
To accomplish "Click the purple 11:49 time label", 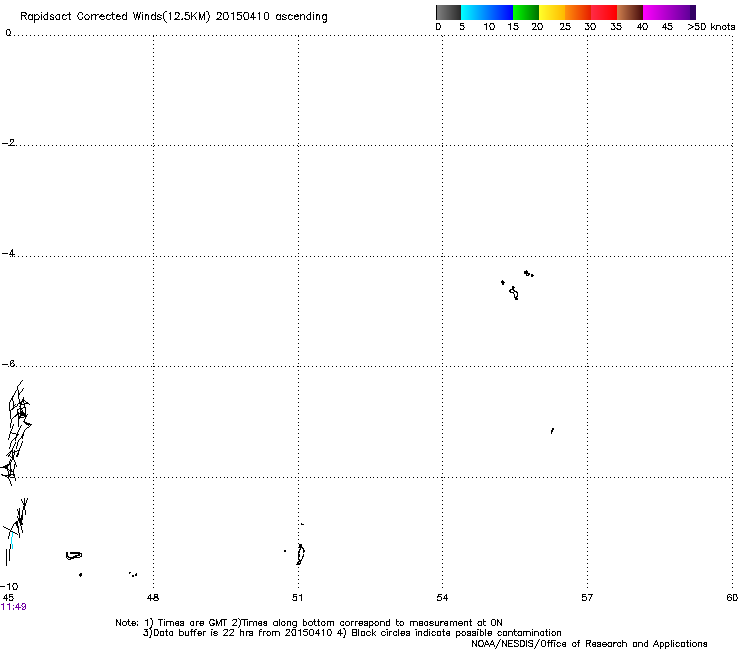I will tap(14, 607).
